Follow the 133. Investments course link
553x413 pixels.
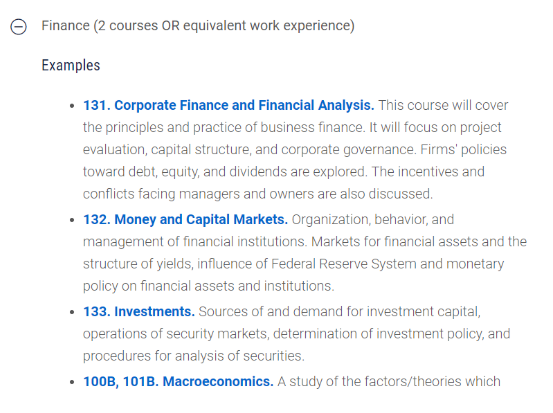coord(139,311)
